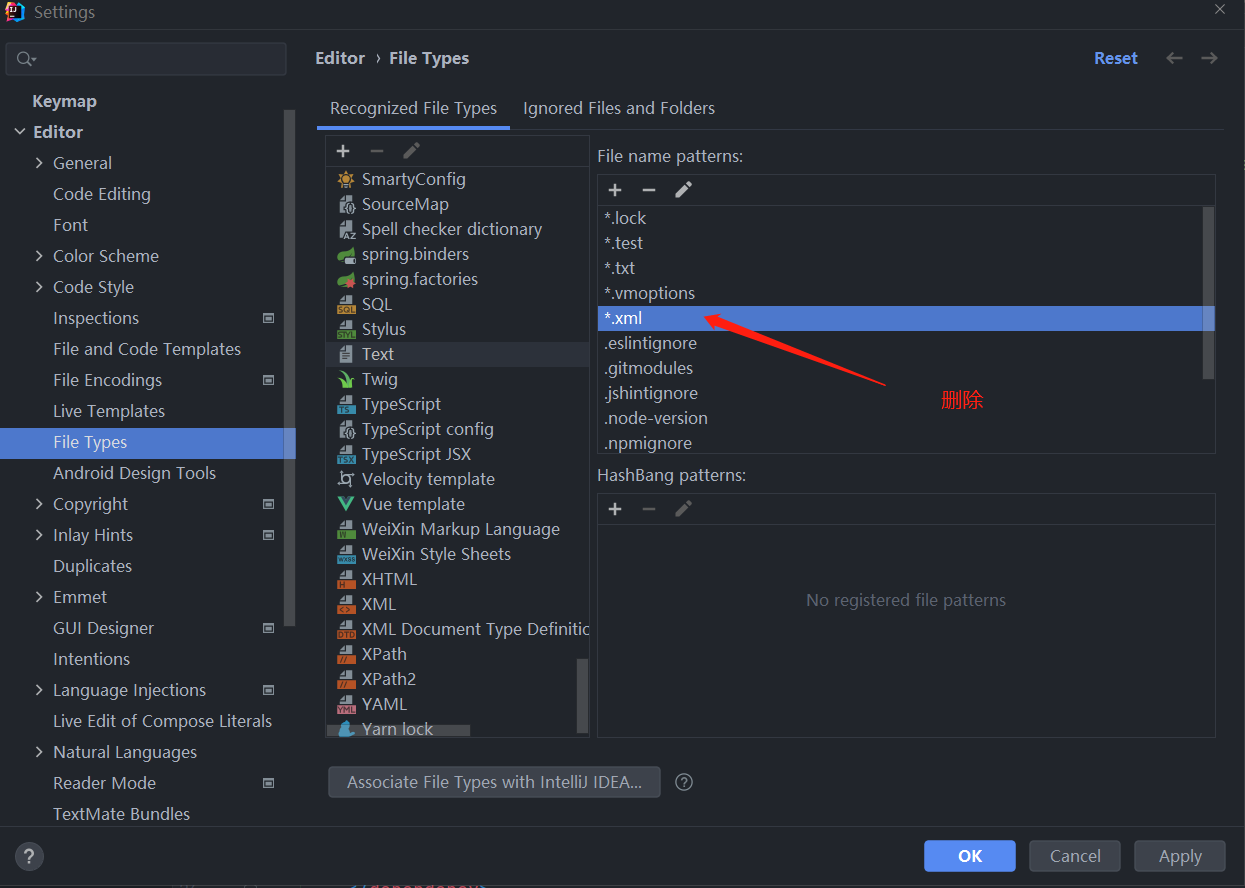
Task: Confirm settings with the OK button
Action: click(x=970, y=856)
